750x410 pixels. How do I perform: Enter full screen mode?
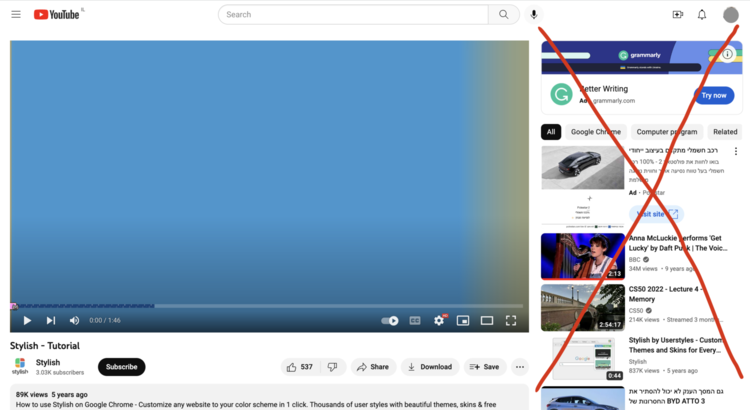(511, 321)
